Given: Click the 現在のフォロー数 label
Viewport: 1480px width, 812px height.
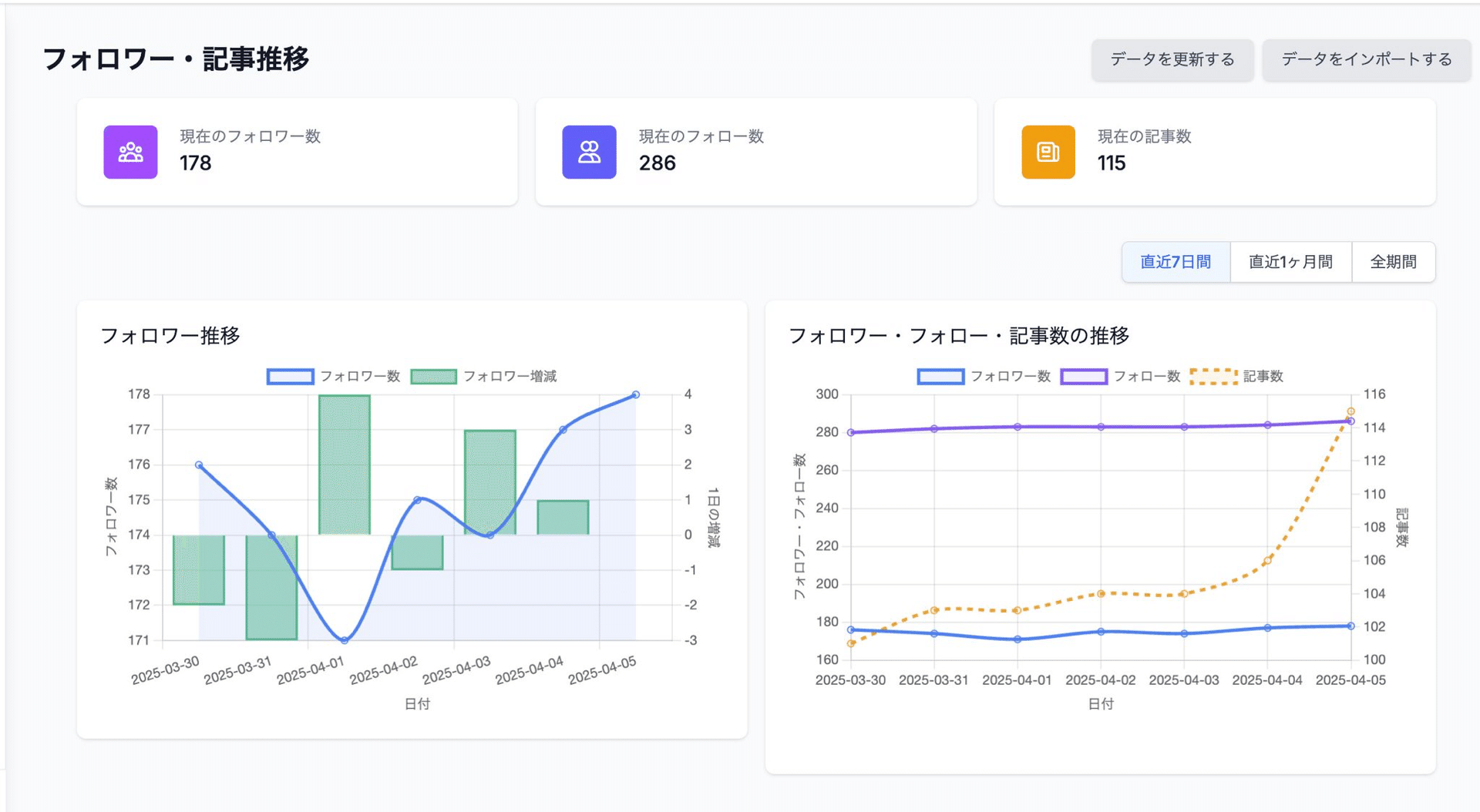Looking at the screenshot, I should tap(701, 136).
